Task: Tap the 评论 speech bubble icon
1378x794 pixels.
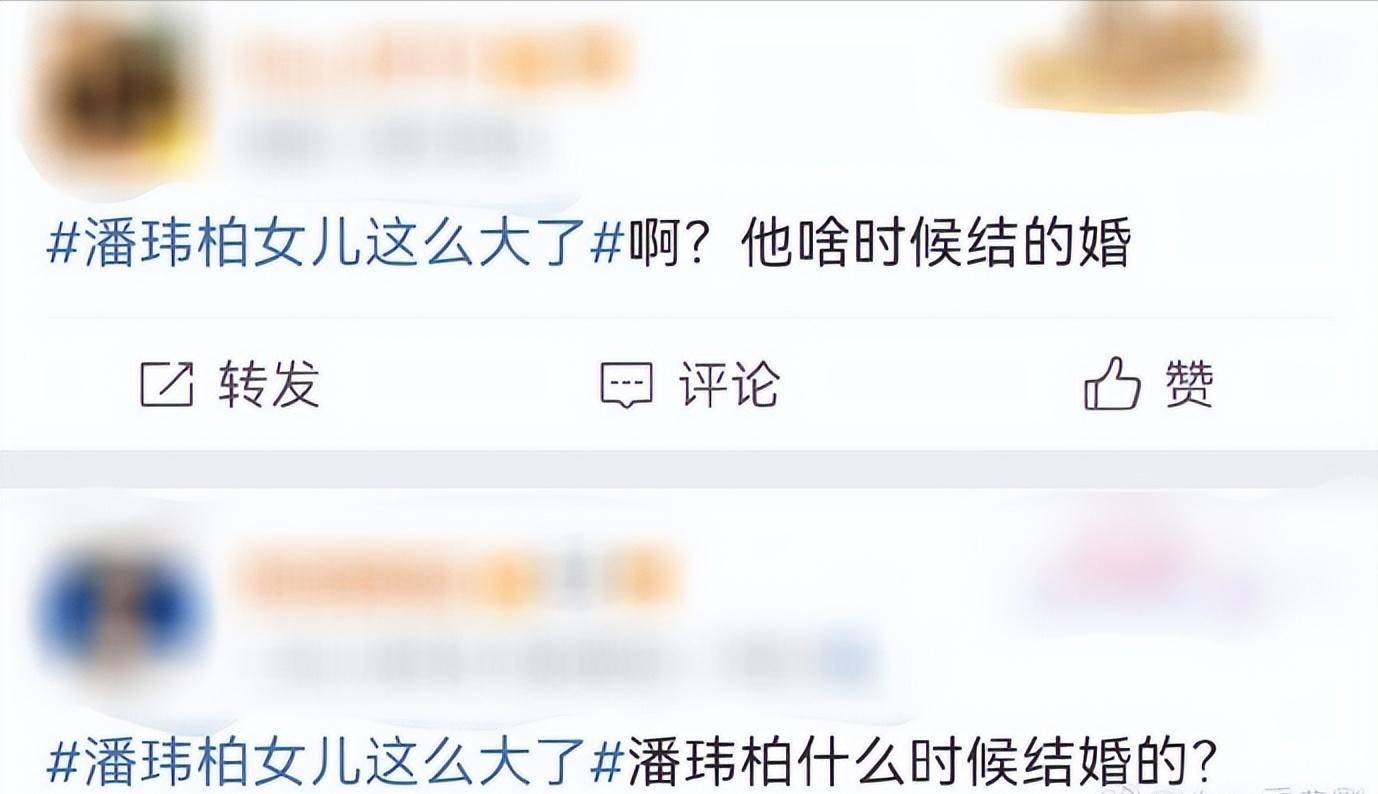Action: (626, 386)
